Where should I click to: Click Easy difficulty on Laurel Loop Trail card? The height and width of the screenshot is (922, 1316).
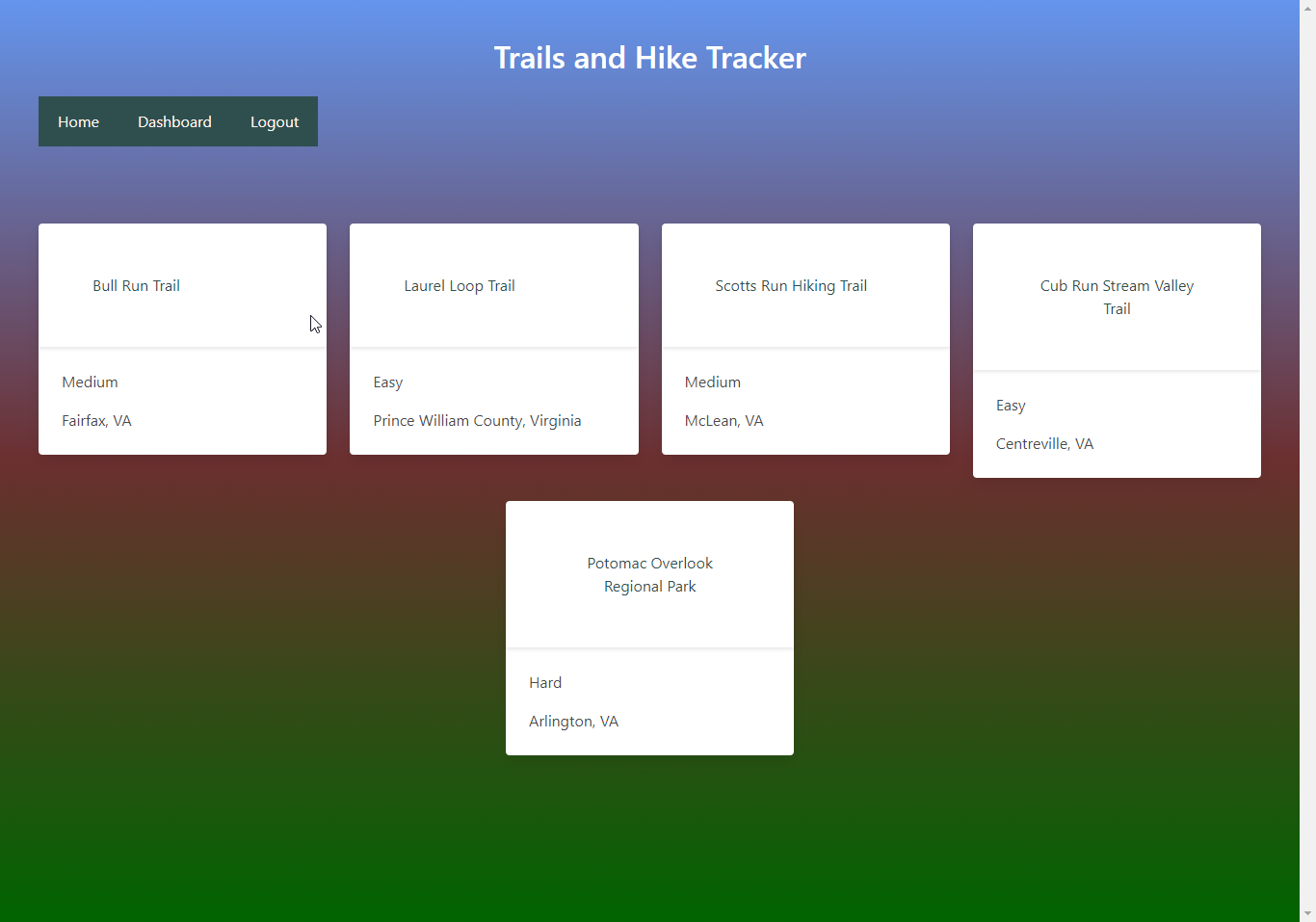coord(388,382)
